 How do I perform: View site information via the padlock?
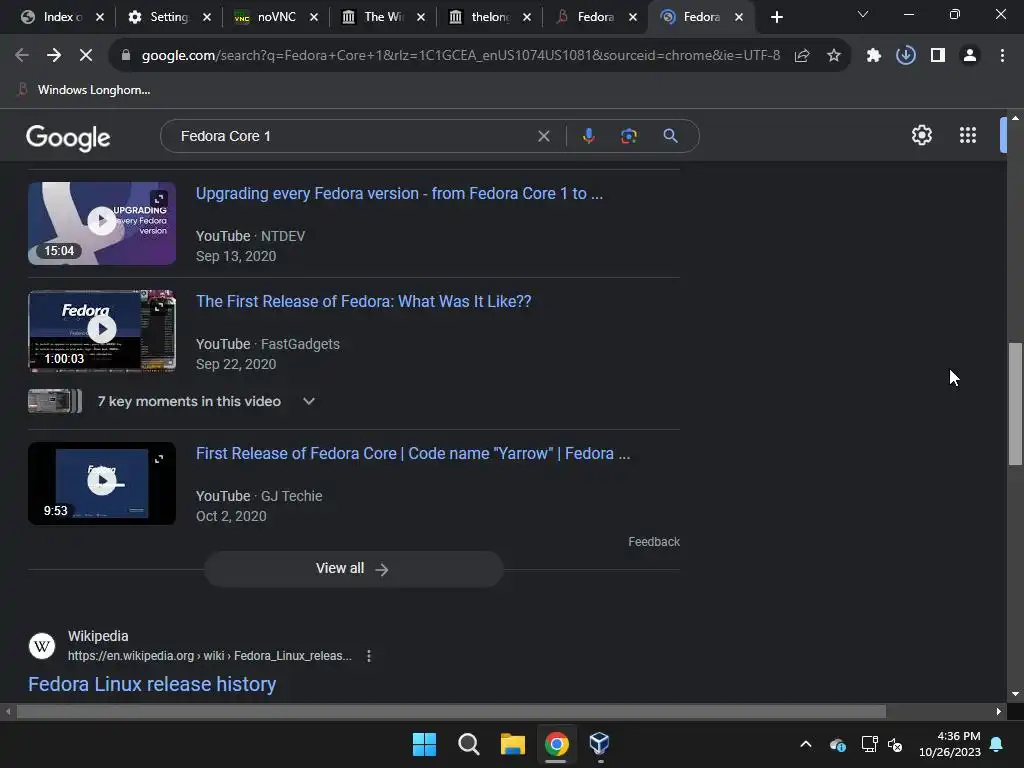(126, 56)
